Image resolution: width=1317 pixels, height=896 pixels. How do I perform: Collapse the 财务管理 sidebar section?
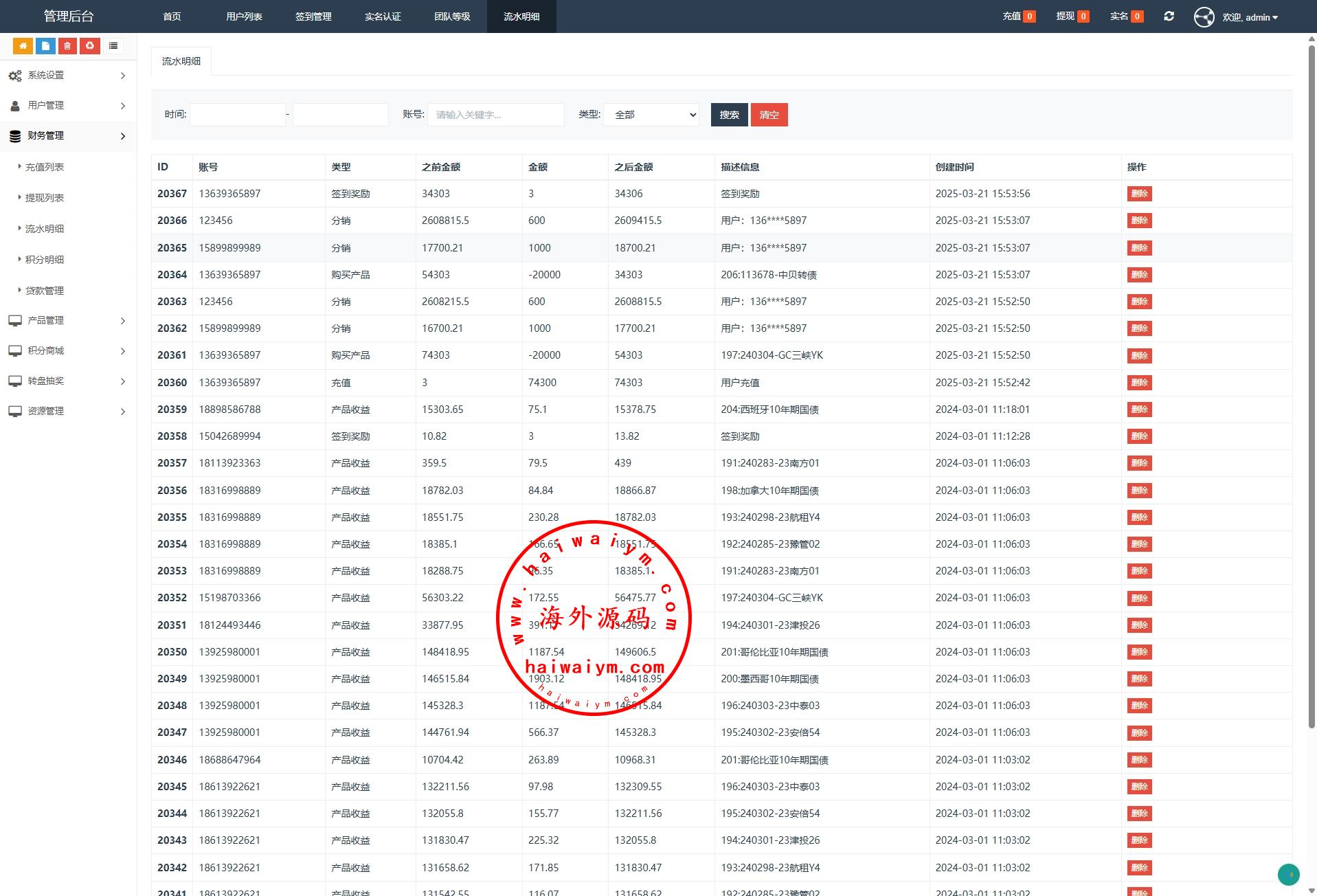point(67,136)
